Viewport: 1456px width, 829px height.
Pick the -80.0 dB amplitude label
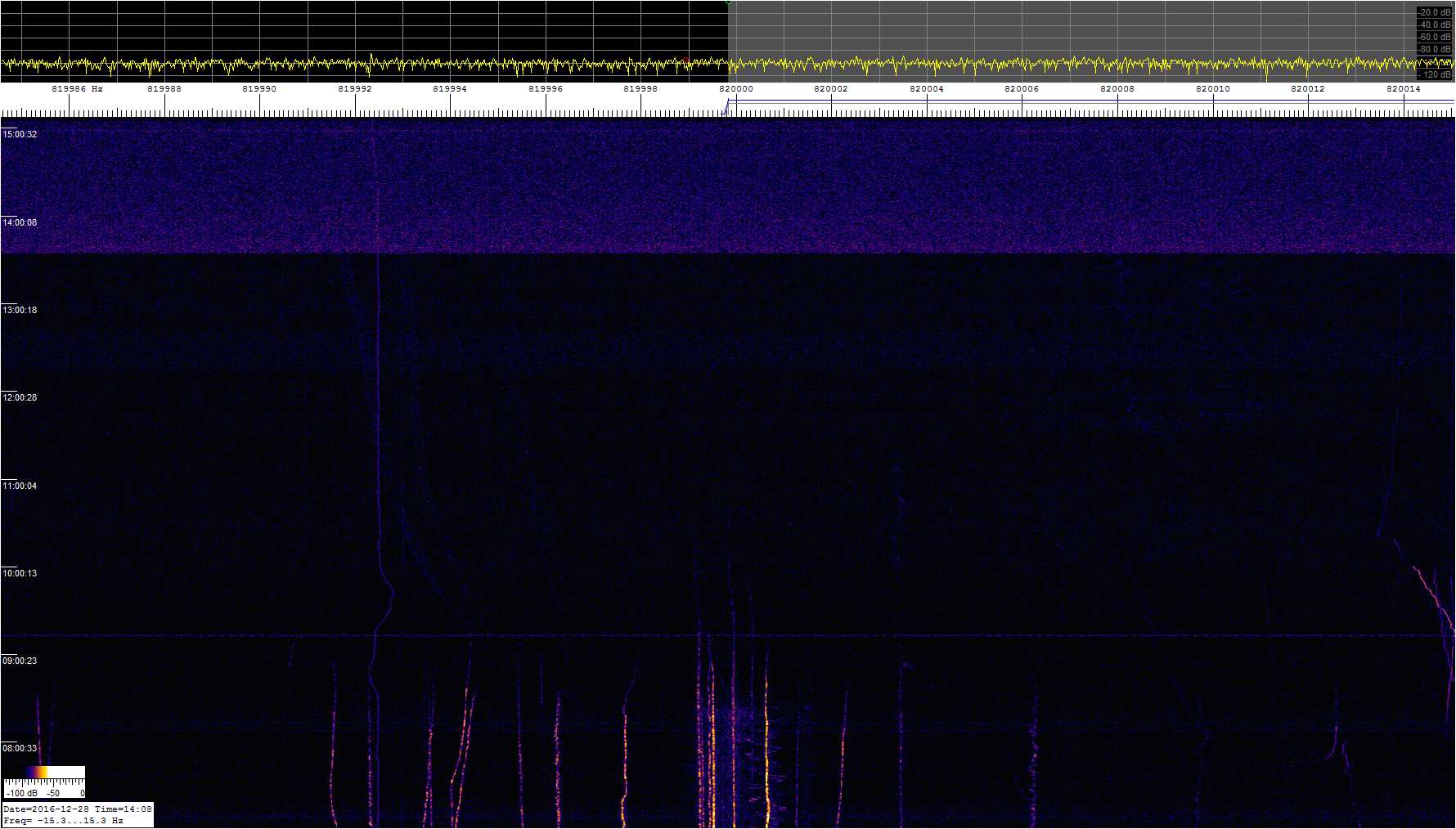(x=1434, y=50)
